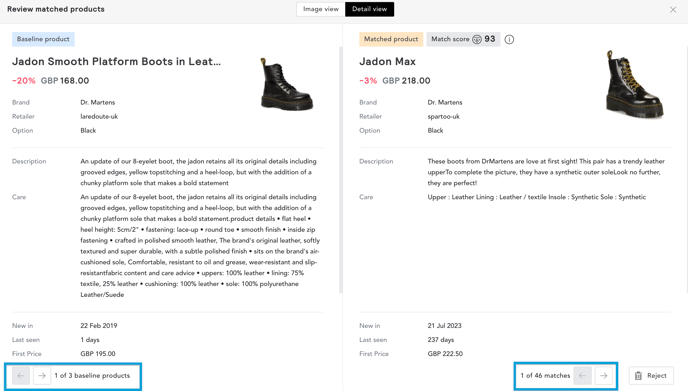688x391 pixels.
Task: Click the GBP 168.00 price
Action: point(65,81)
